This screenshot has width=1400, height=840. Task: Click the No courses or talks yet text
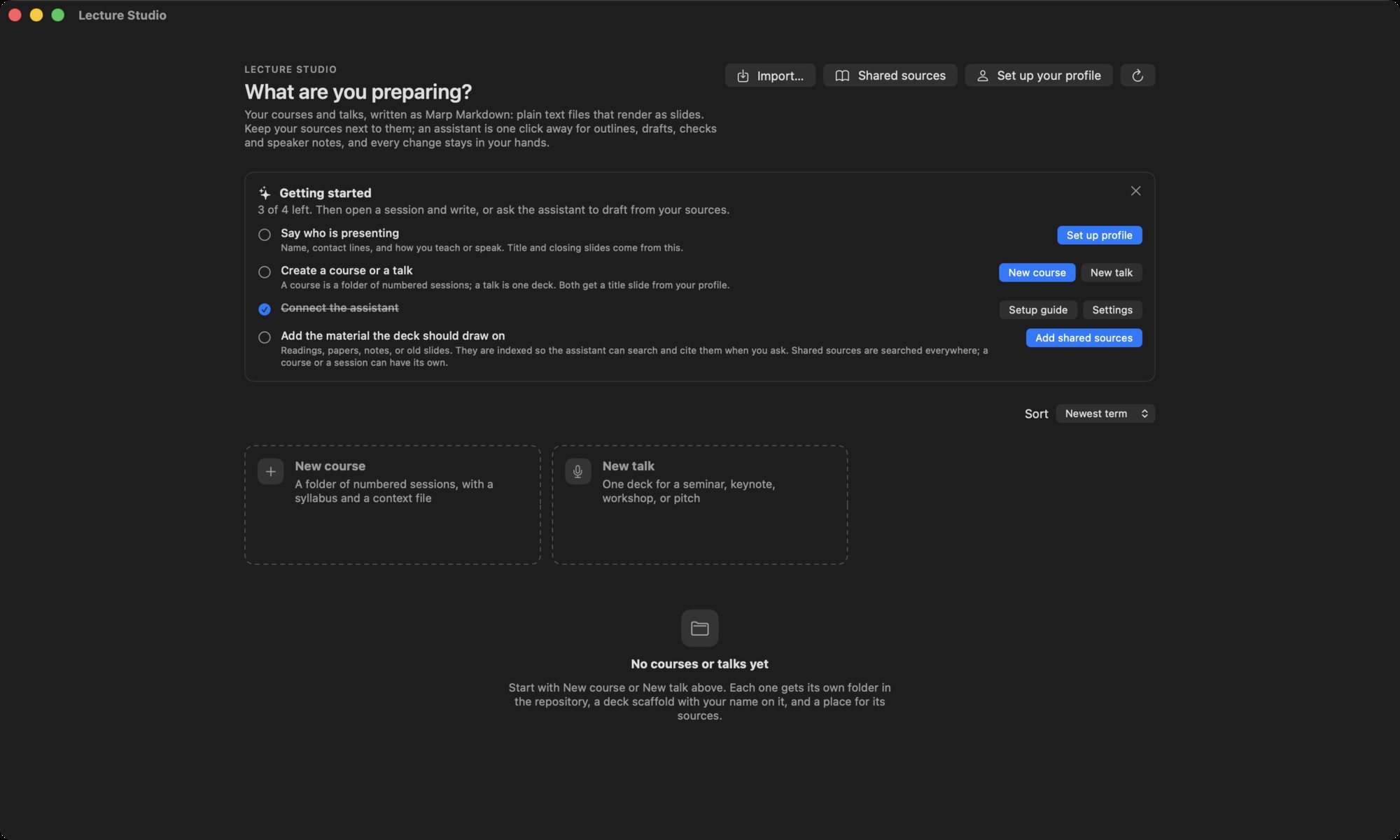point(700,664)
